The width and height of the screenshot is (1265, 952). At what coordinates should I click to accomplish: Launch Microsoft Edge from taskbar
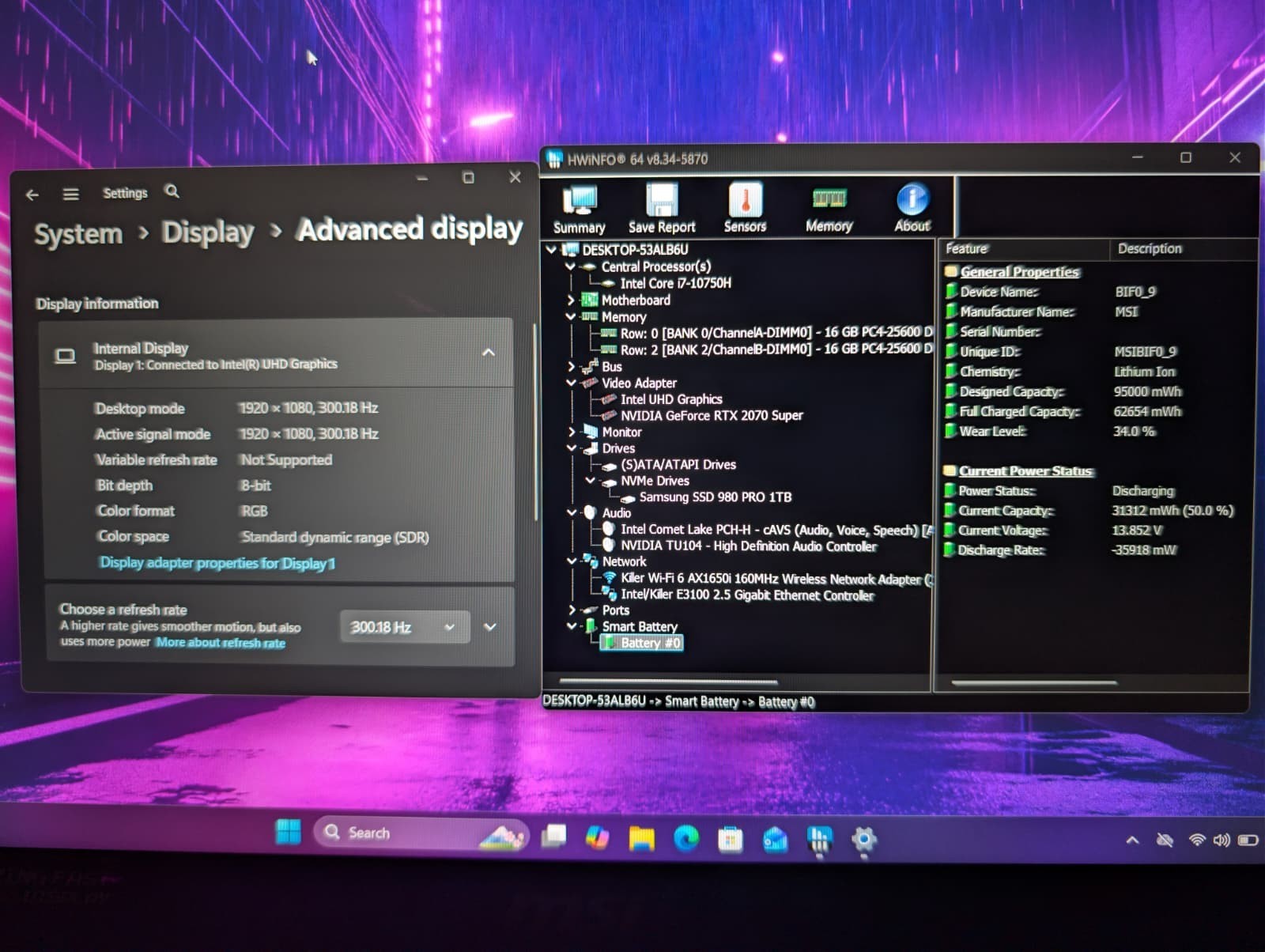[686, 839]
